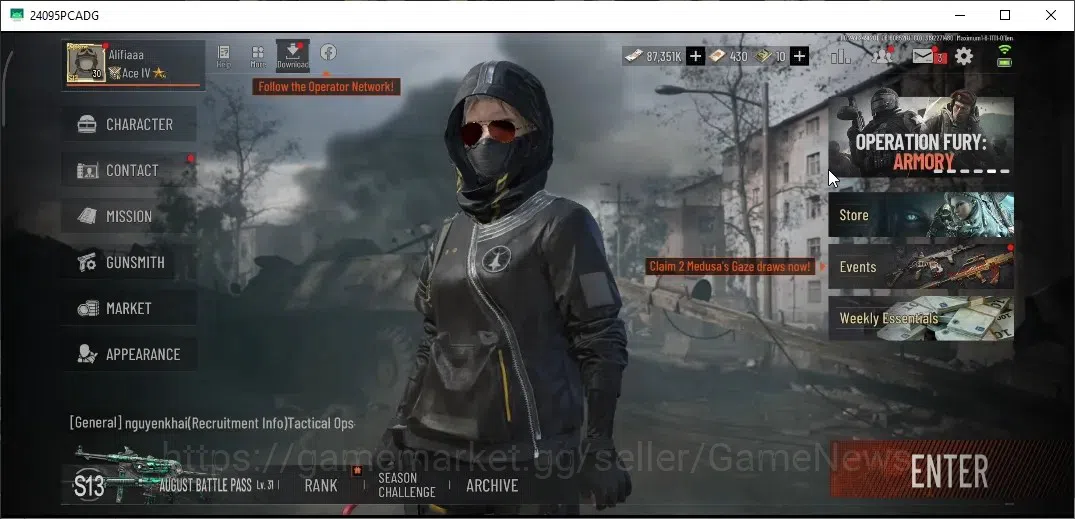The height and width of the screenshot is (519, 1075).
Task: Click the 87,351K cash balance
Action: pyautogui.click(x=653, y=56)
